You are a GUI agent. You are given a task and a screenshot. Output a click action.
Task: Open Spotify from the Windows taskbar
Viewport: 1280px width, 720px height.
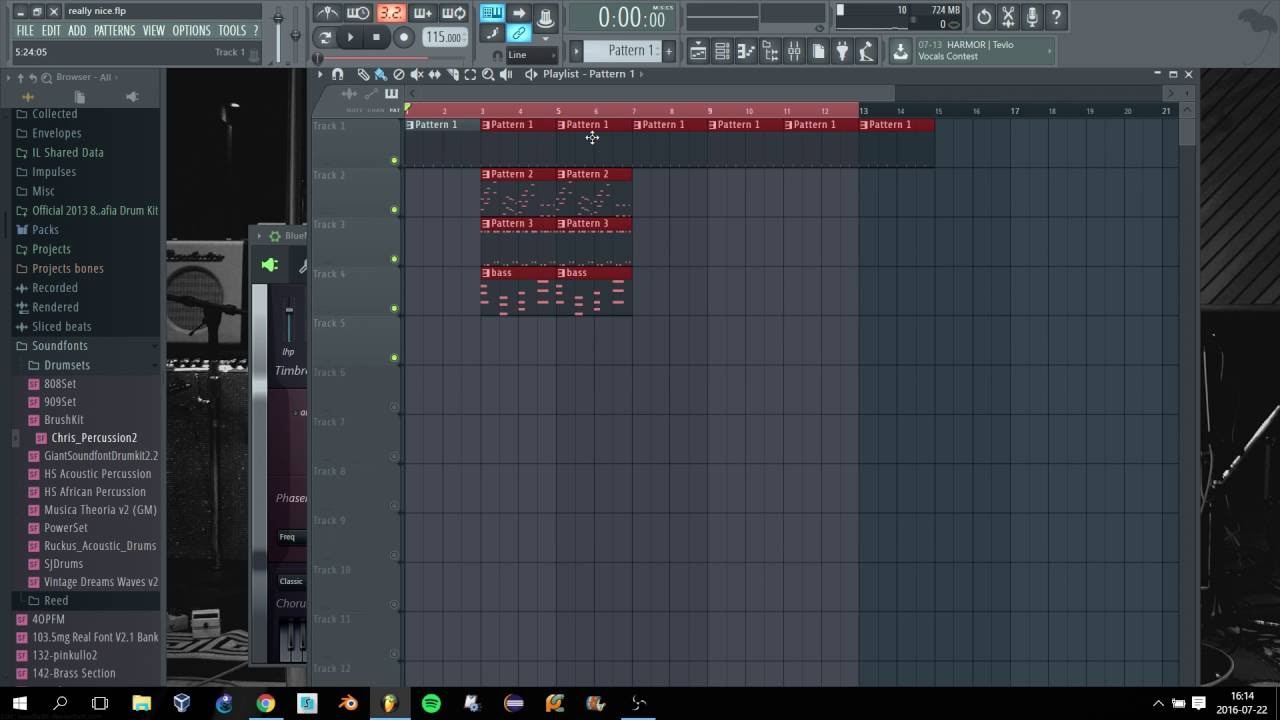[431, 704]
